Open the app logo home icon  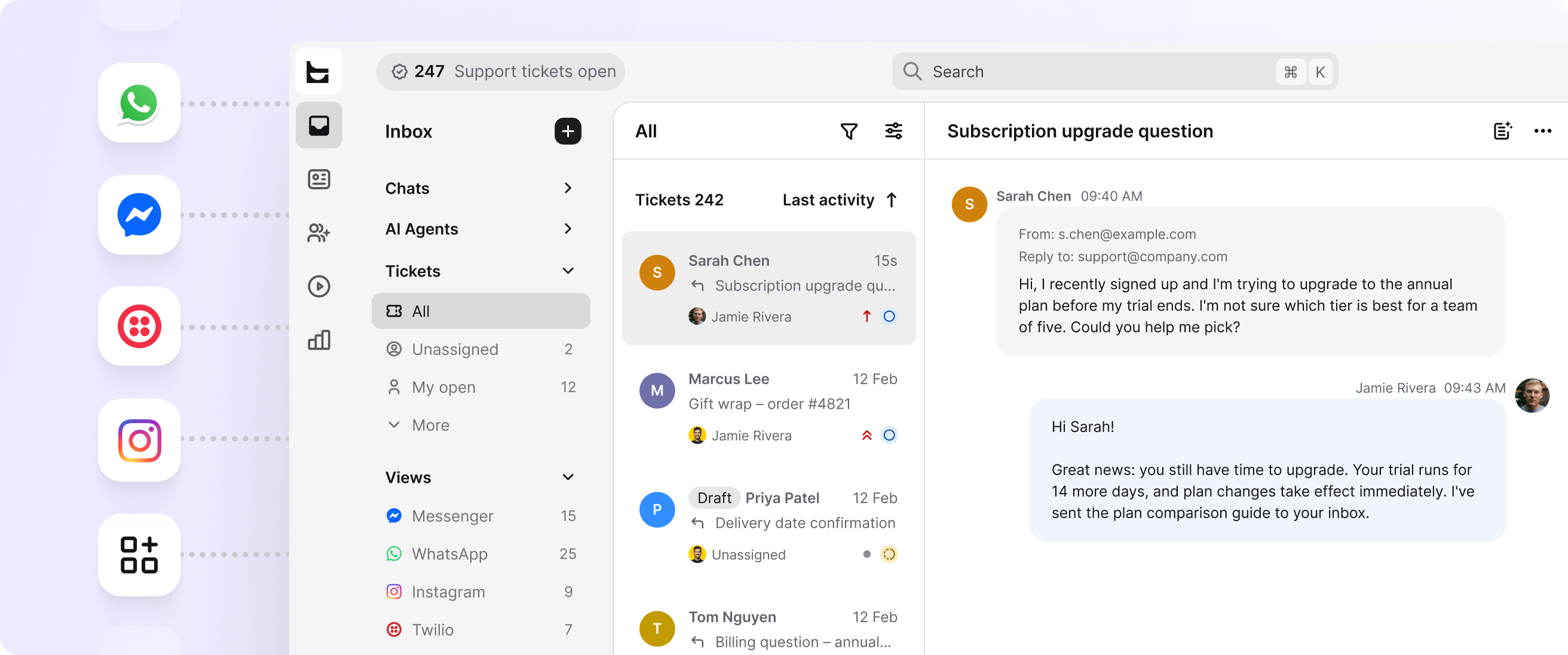[318, 72]
